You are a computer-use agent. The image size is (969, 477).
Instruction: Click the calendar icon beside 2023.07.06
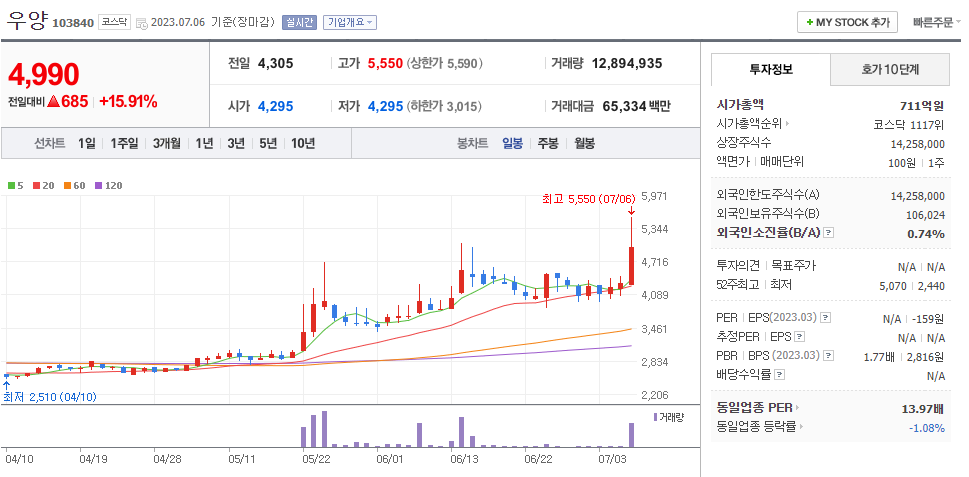(x=142, y=23)
